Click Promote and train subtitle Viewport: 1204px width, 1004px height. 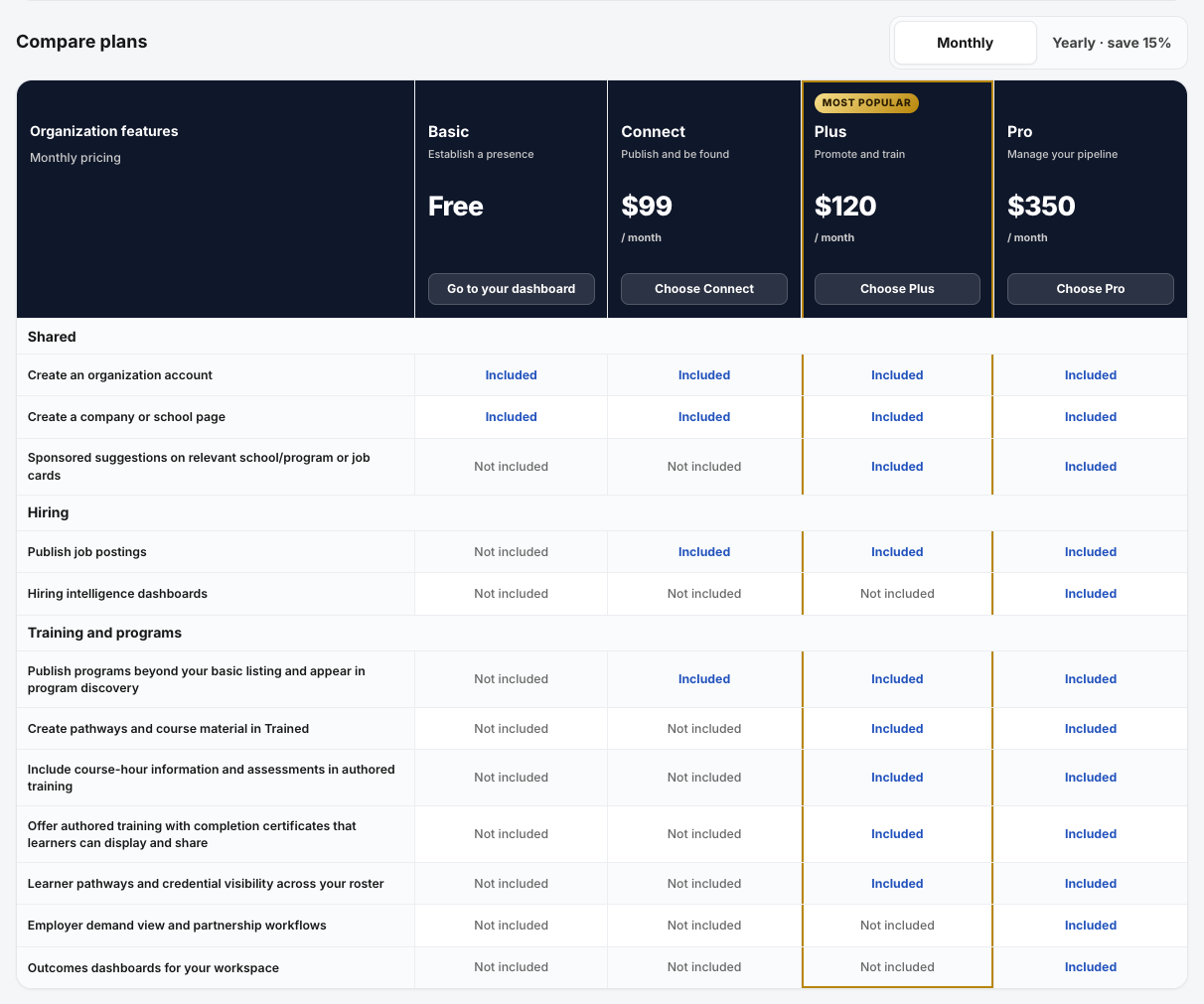[x=859, y=154]
